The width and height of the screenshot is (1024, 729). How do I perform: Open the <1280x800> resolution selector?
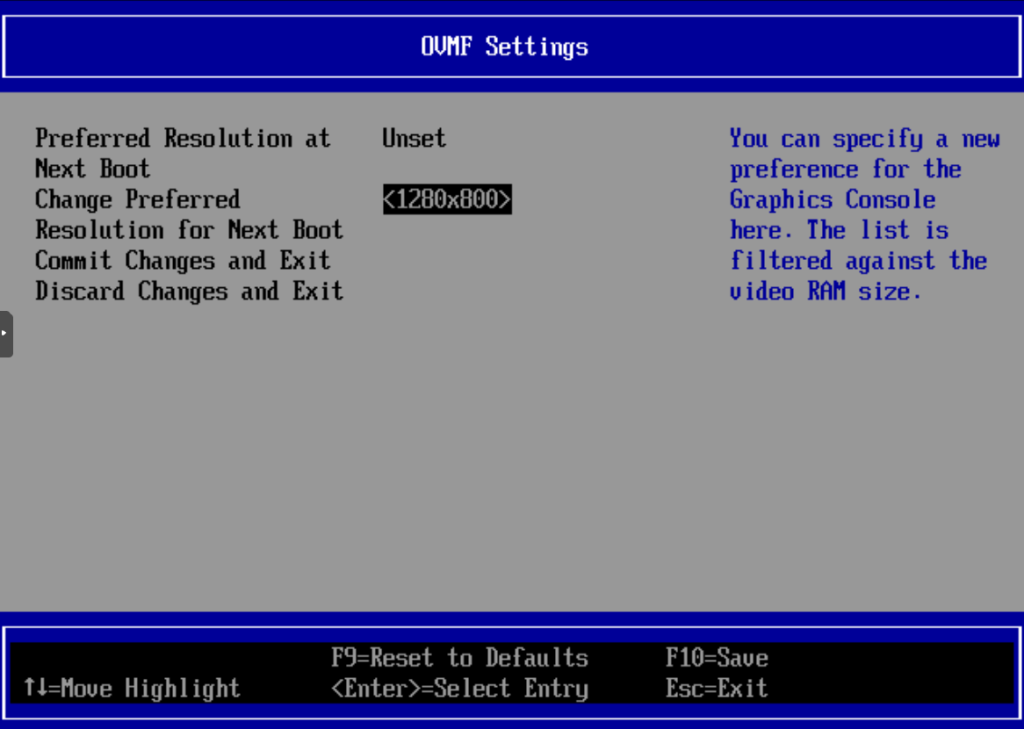447,199
